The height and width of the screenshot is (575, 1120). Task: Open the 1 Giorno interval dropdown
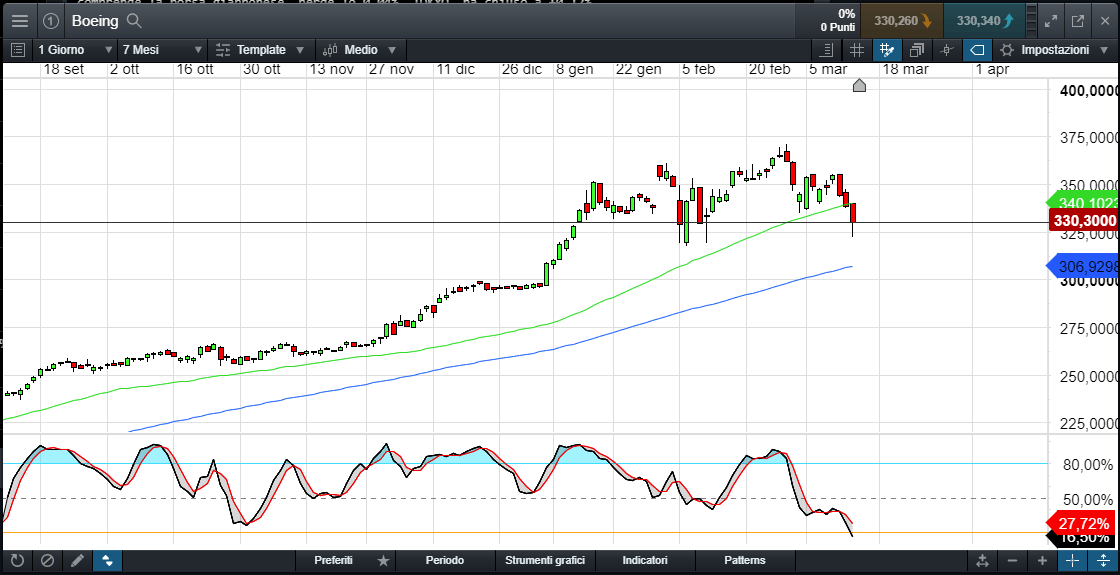tap(75, 50)
